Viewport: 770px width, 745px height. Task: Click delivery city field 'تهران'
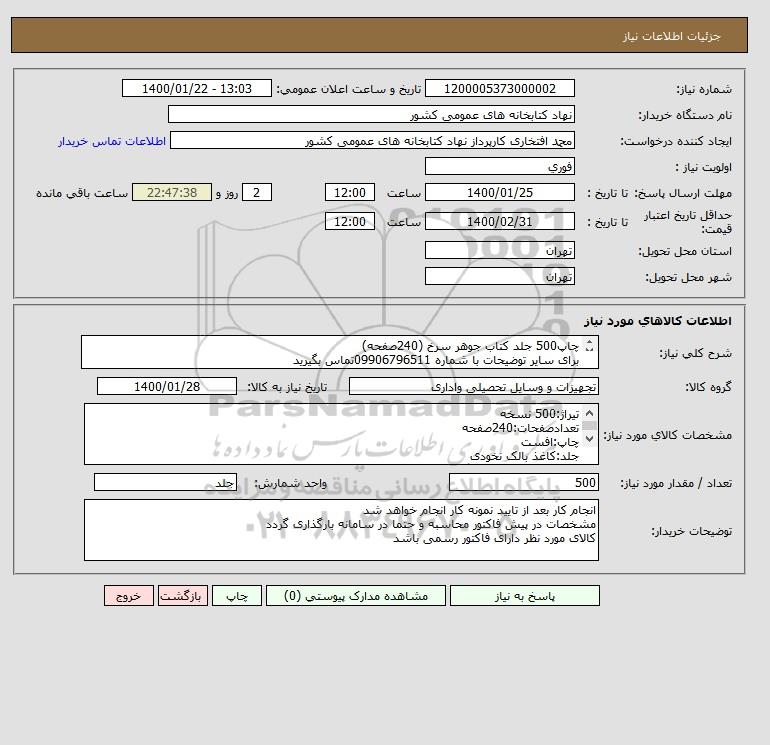pyautogui.click(x=499, y=276)
